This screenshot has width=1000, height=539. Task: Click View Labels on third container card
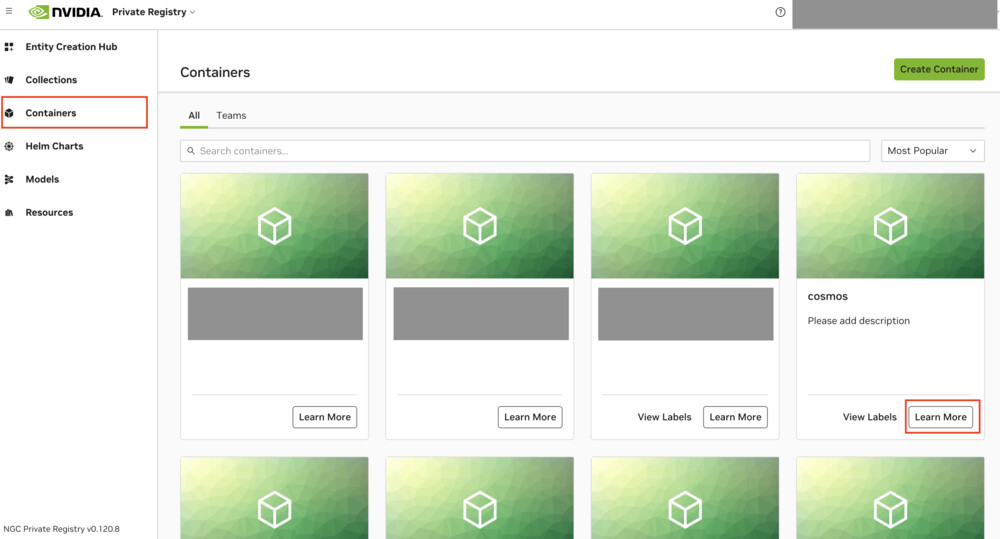coord(664,417)
